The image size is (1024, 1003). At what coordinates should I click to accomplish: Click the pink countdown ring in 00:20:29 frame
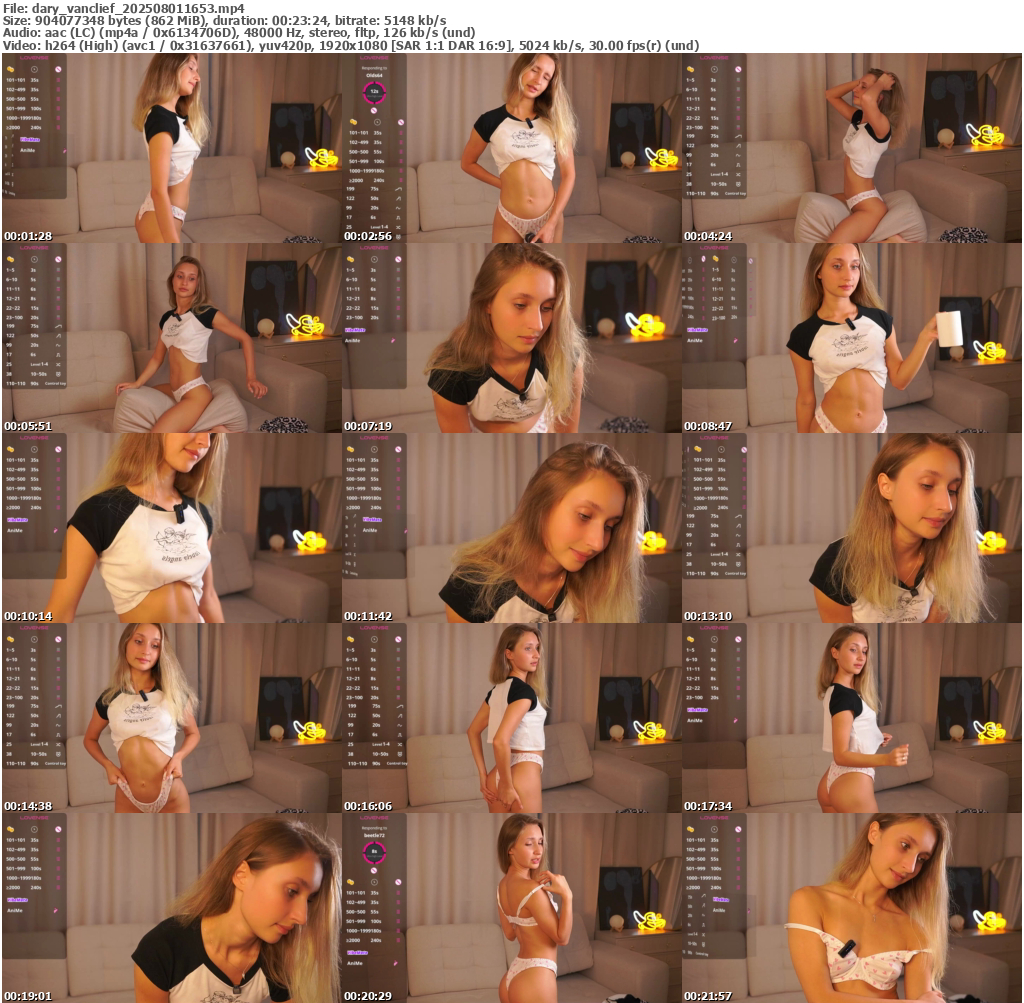click(374, 853)
